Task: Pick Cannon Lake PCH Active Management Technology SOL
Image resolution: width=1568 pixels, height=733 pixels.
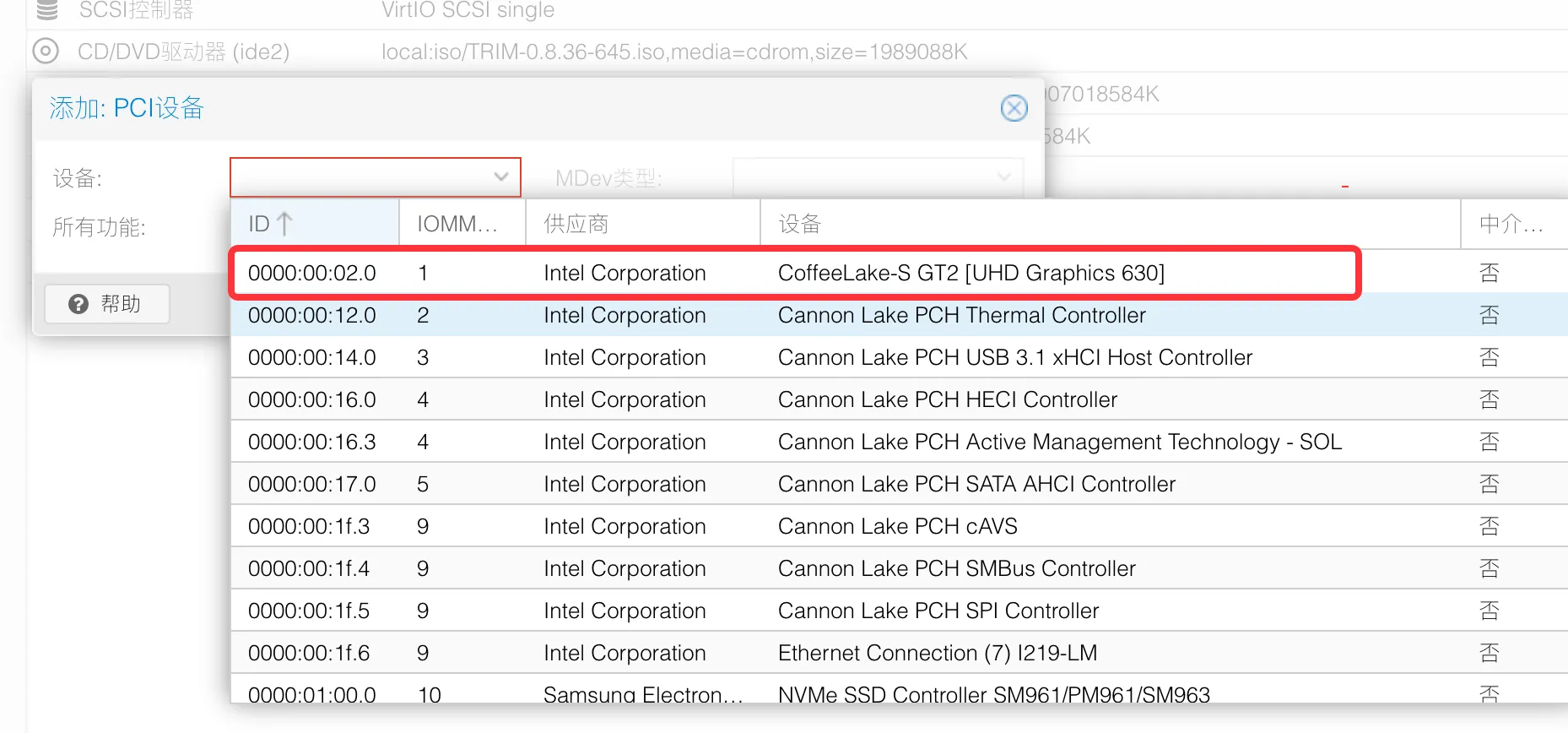Action: 1059,442
